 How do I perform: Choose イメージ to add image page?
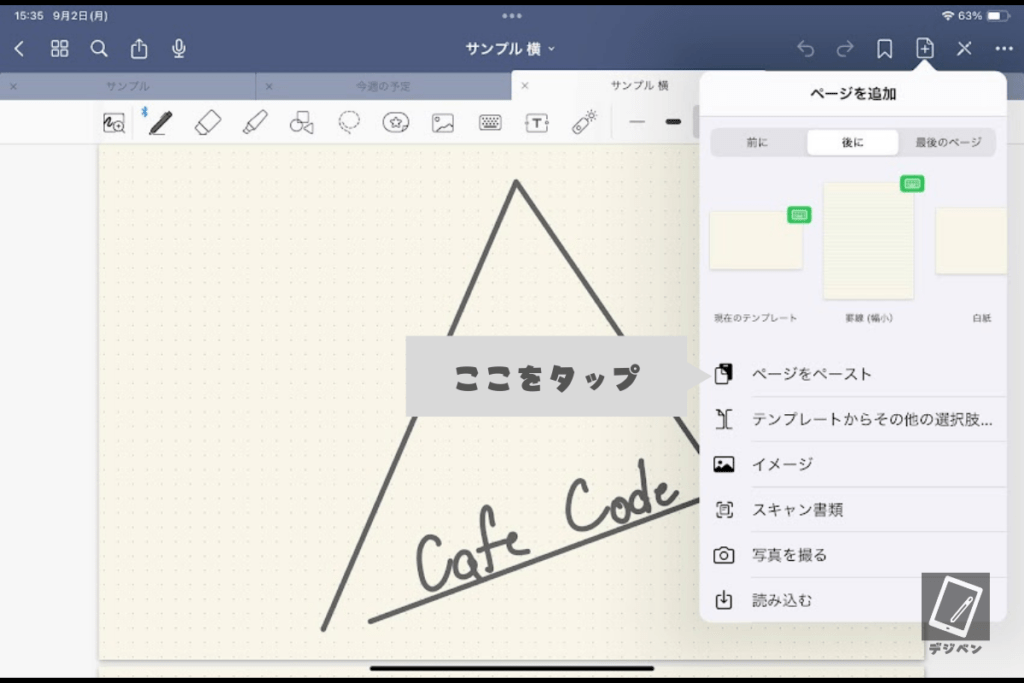click(x=853, y=464)
